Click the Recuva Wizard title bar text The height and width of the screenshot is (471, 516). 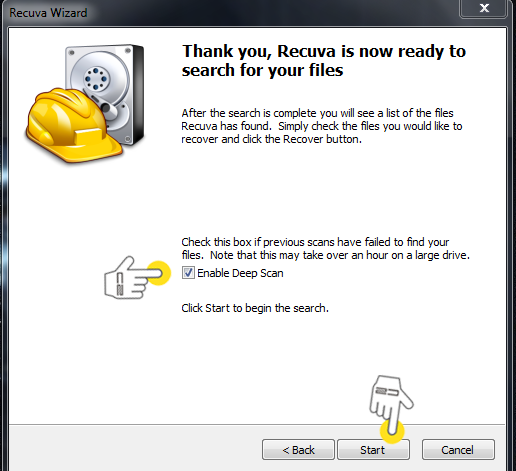click(48, 13)
